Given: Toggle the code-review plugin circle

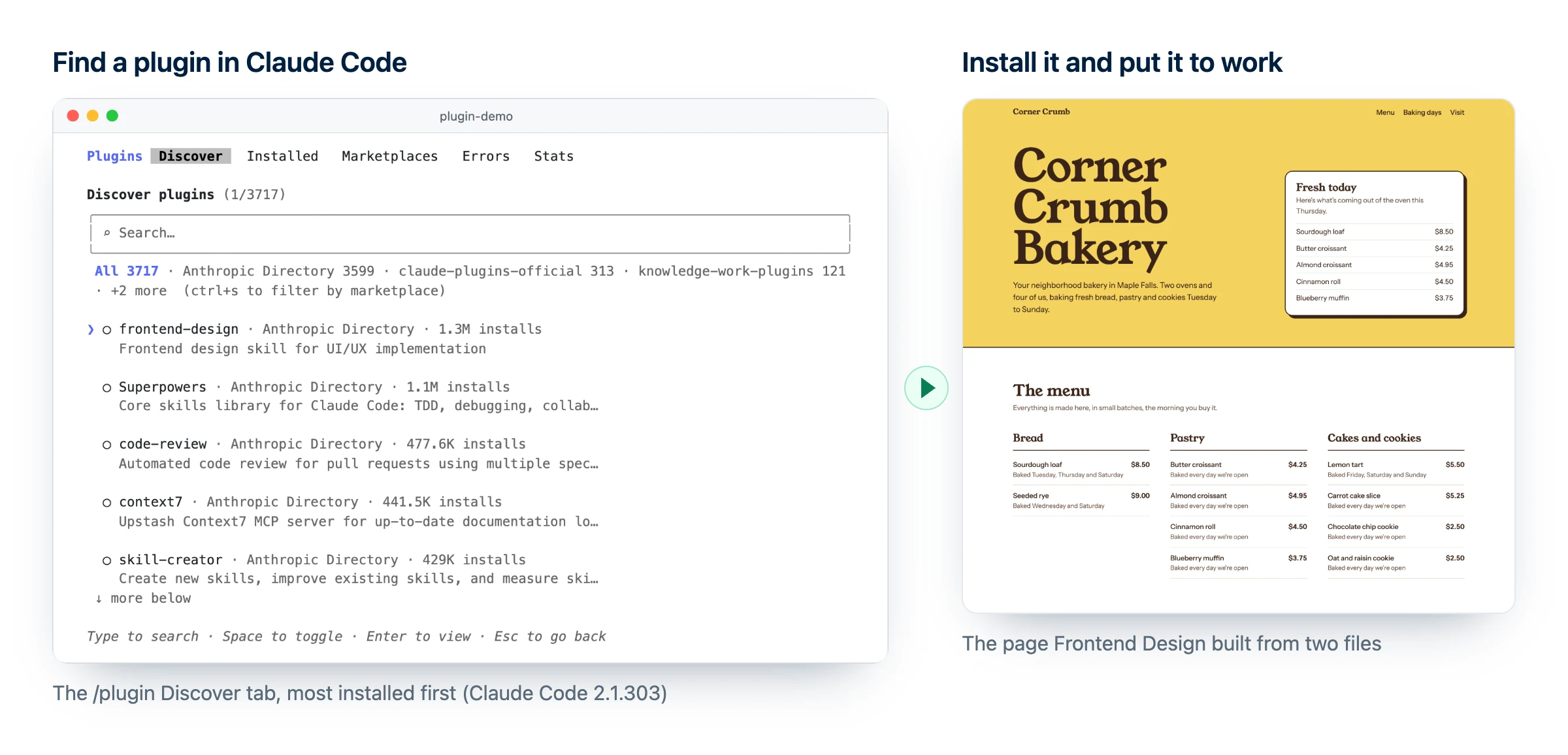Looking at the screenshot, I should click(x=106, y=445).
